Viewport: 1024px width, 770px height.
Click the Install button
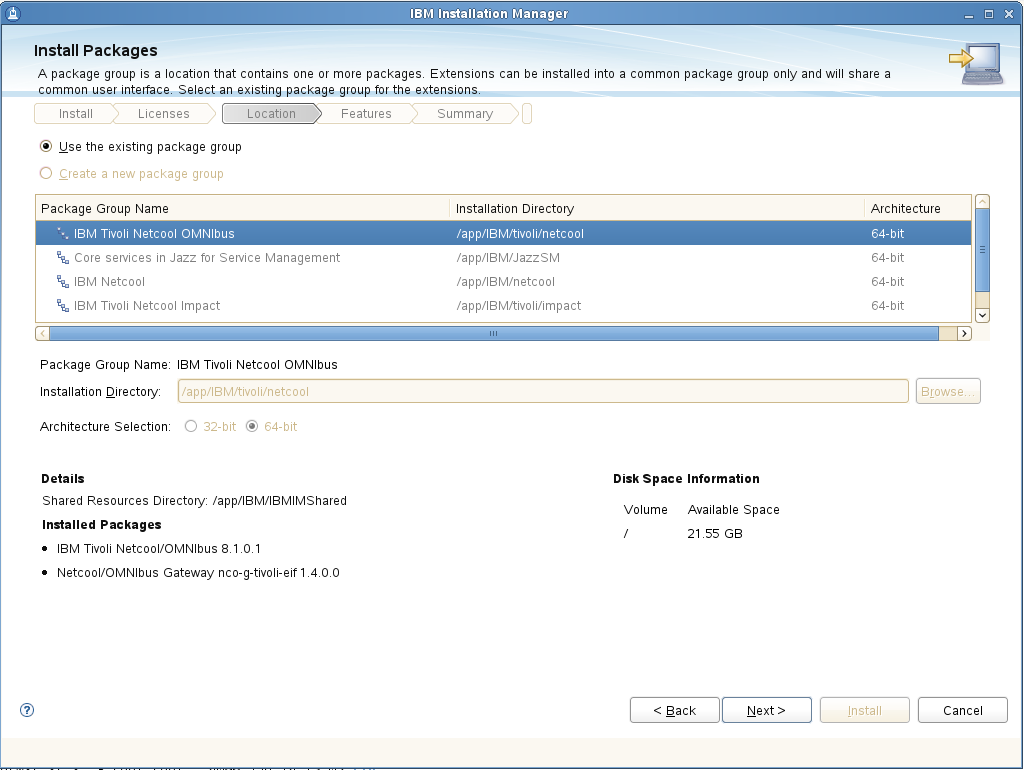(865, 710)
